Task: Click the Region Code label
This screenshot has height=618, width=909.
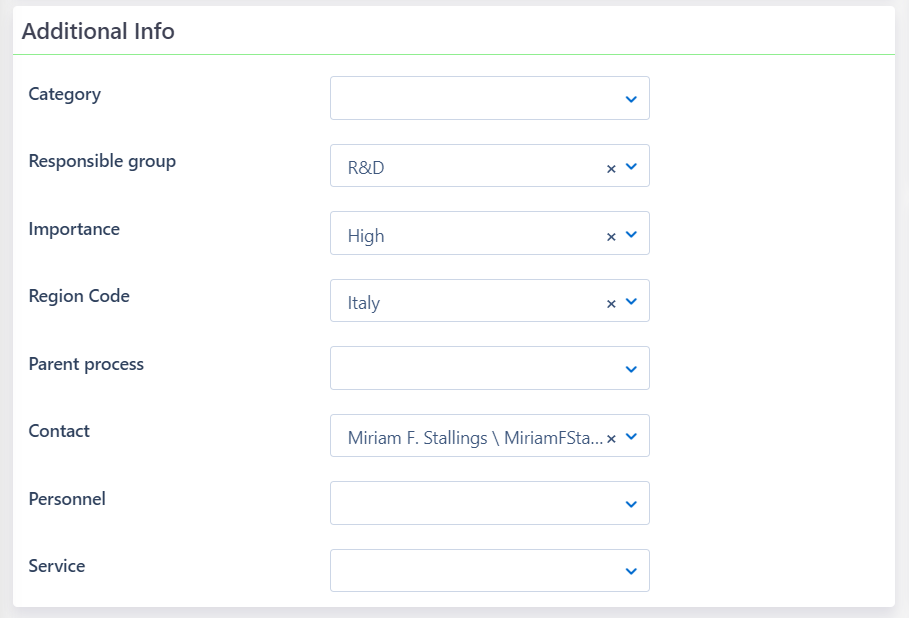Action: pyautogui.click(x=79, y=297)
